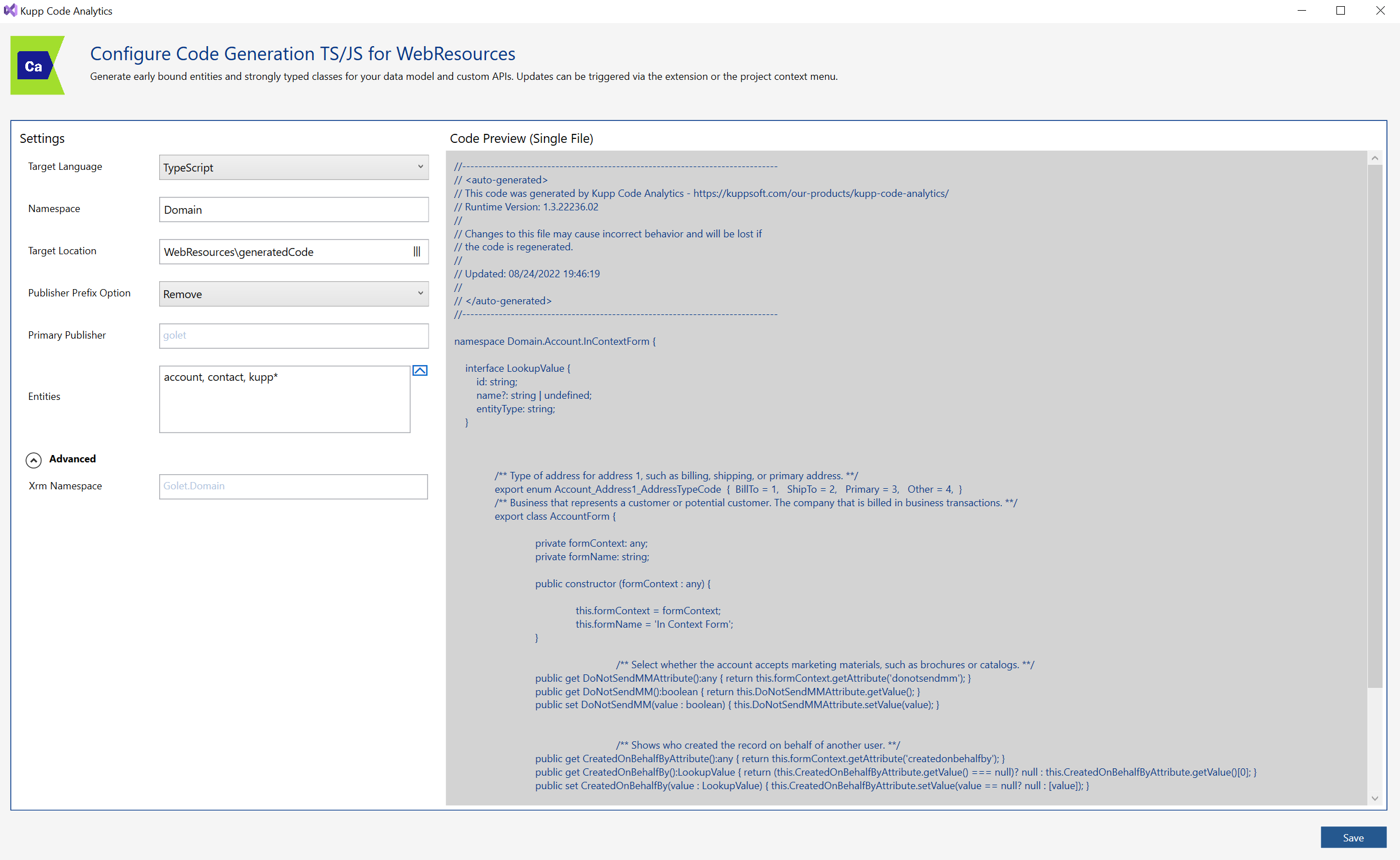Screen dimensions: 1400x860
Task: Click the expand icon beside Entities box
Action: click(420, 371)
